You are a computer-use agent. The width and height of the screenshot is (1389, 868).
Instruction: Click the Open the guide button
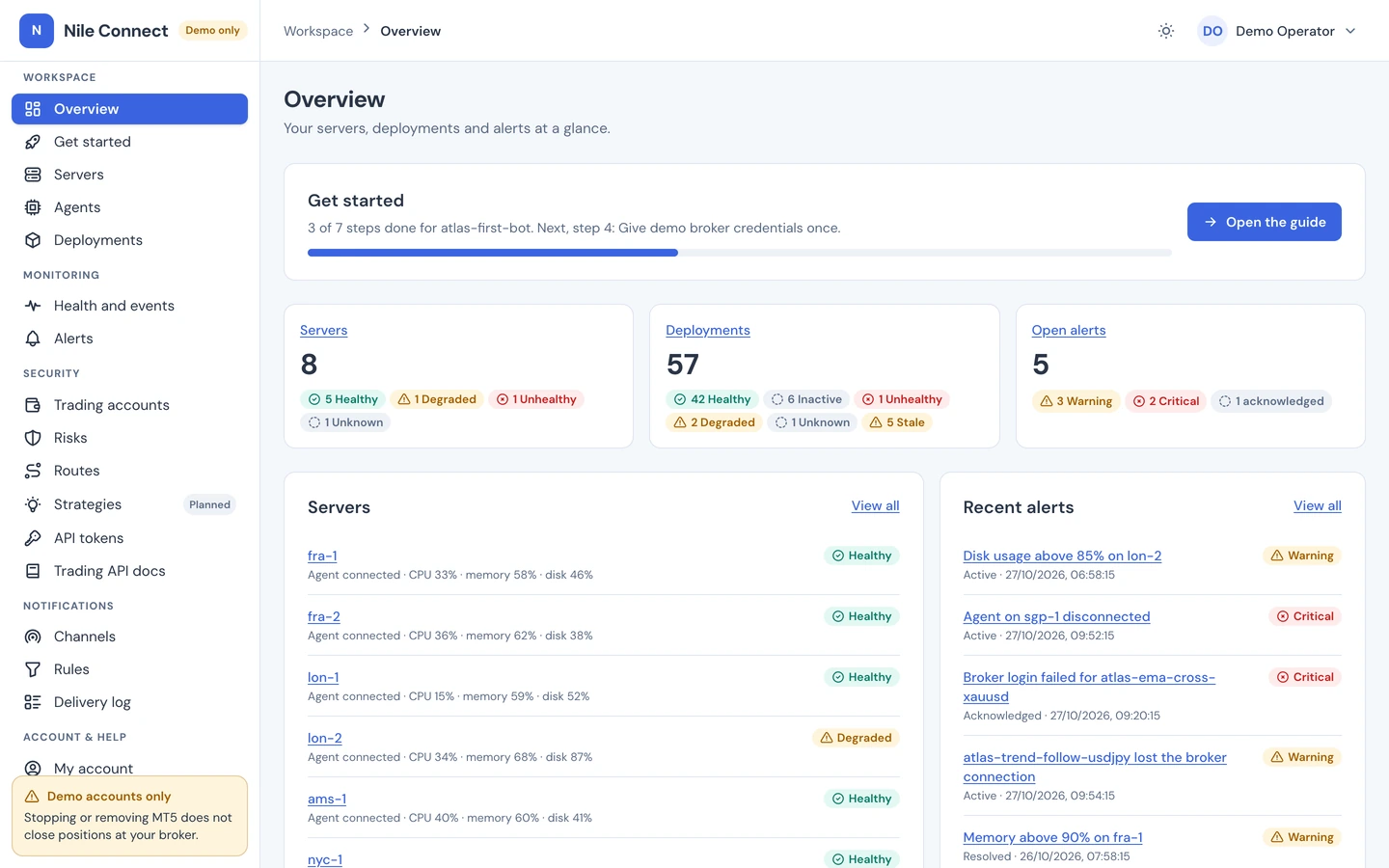coord(1264,222)
